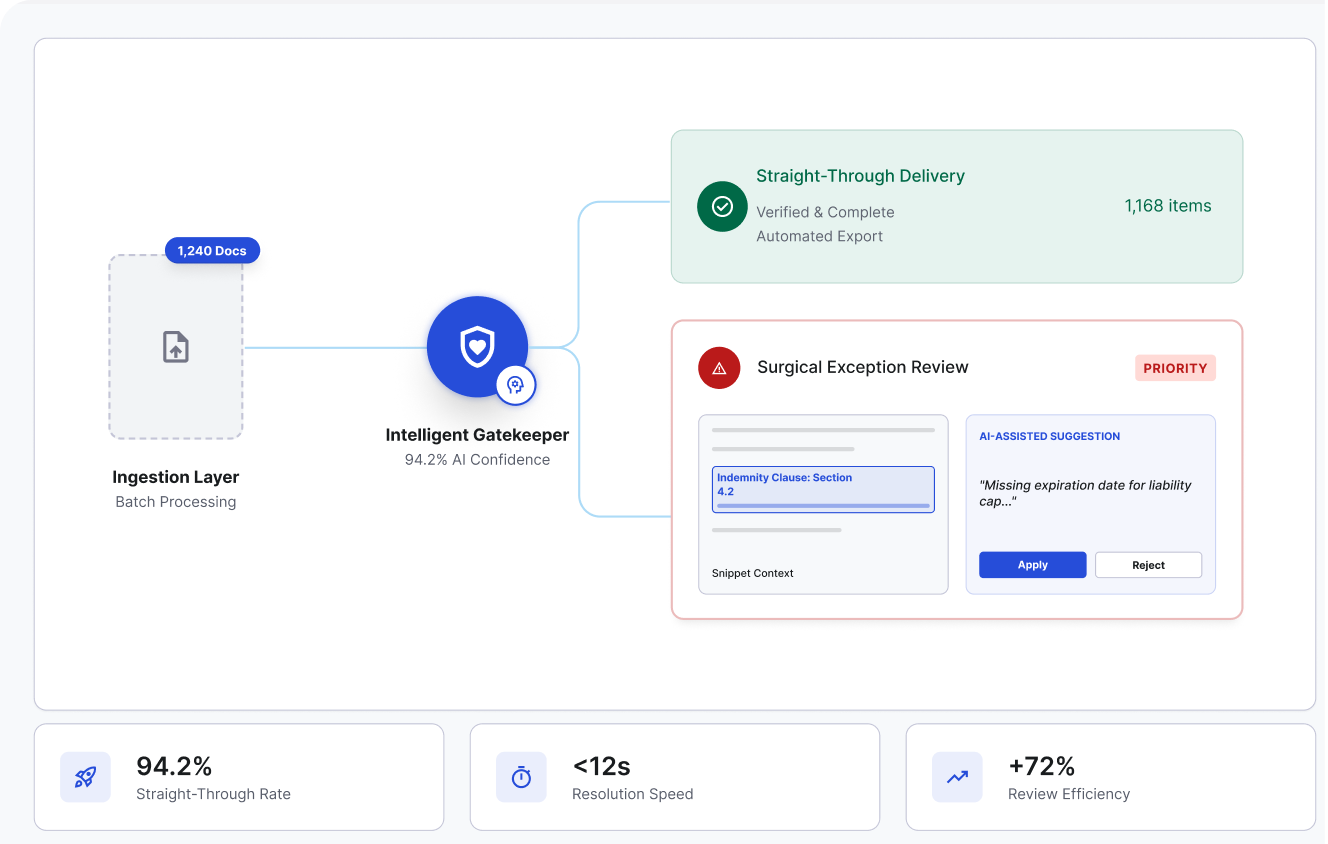Click the Resolution Speed label
This screenshot has height=844, width=1328.
tap(632, 794)
